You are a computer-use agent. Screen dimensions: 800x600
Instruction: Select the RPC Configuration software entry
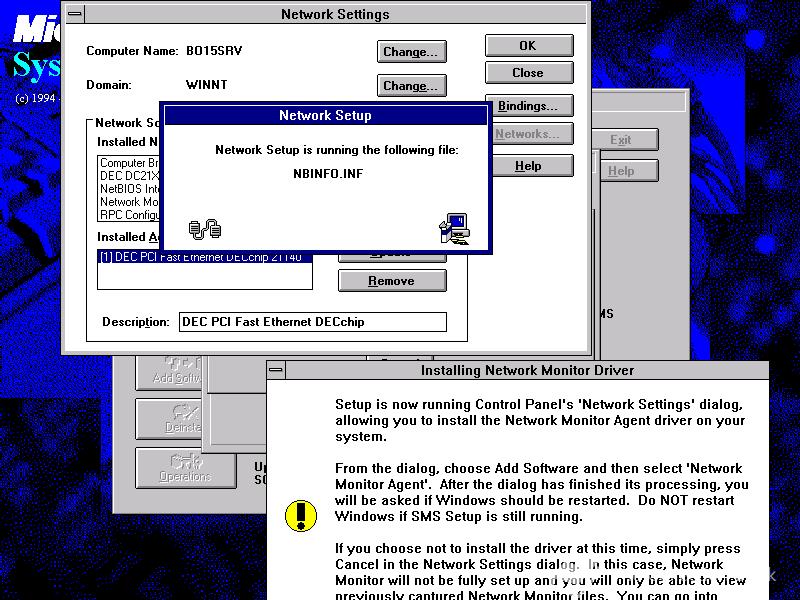(129, 215)
